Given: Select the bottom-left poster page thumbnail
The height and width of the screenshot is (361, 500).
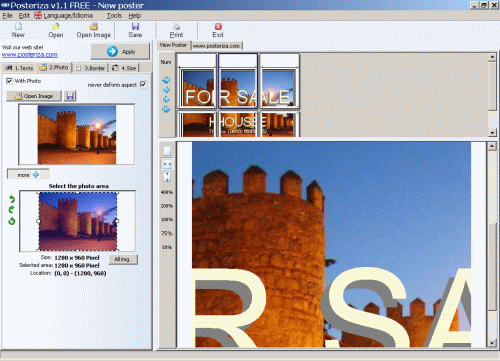Looking at the screenshot, I should (x=197, y=124).
